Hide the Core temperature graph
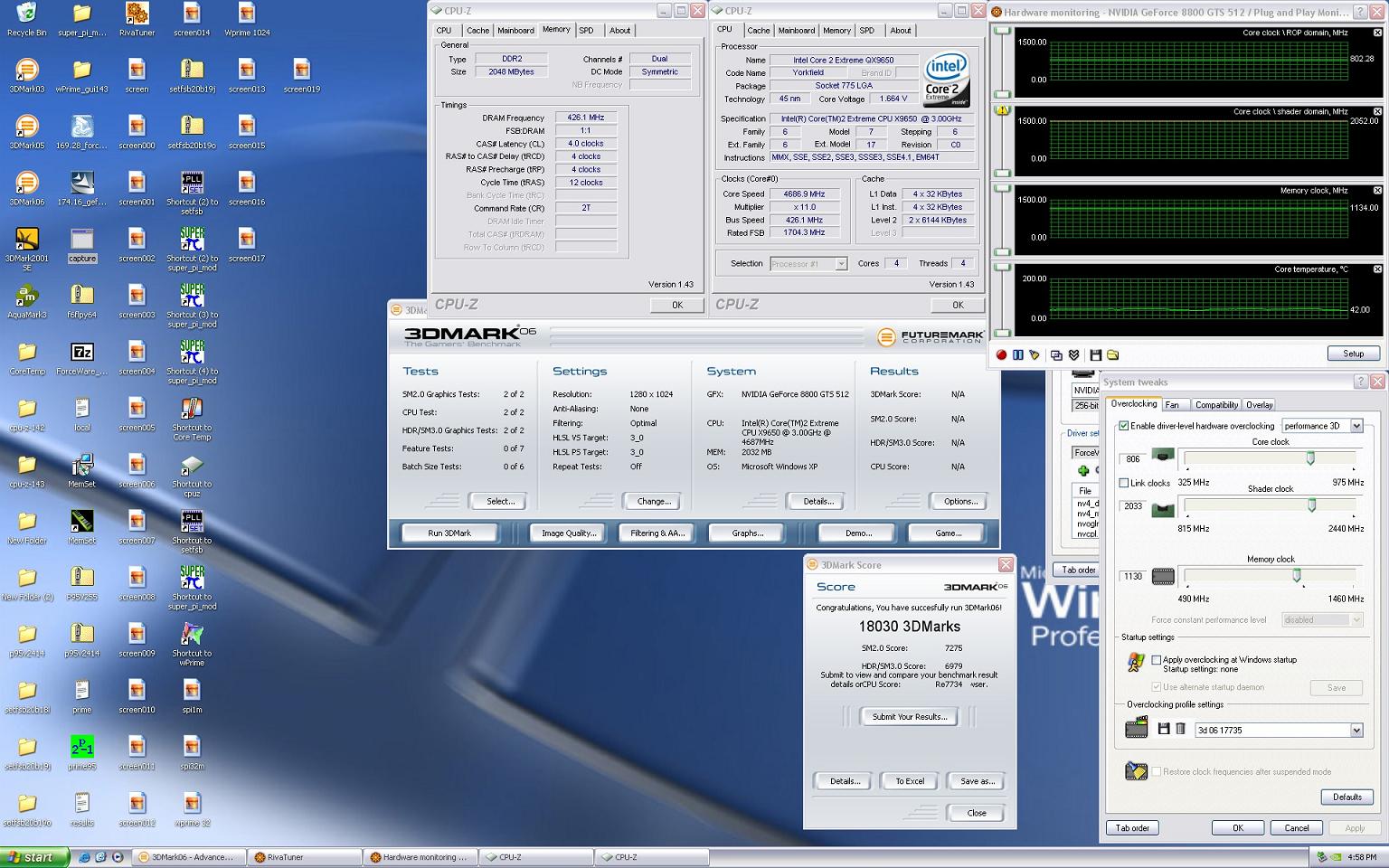1389x868 pixels. [1377, 269]
